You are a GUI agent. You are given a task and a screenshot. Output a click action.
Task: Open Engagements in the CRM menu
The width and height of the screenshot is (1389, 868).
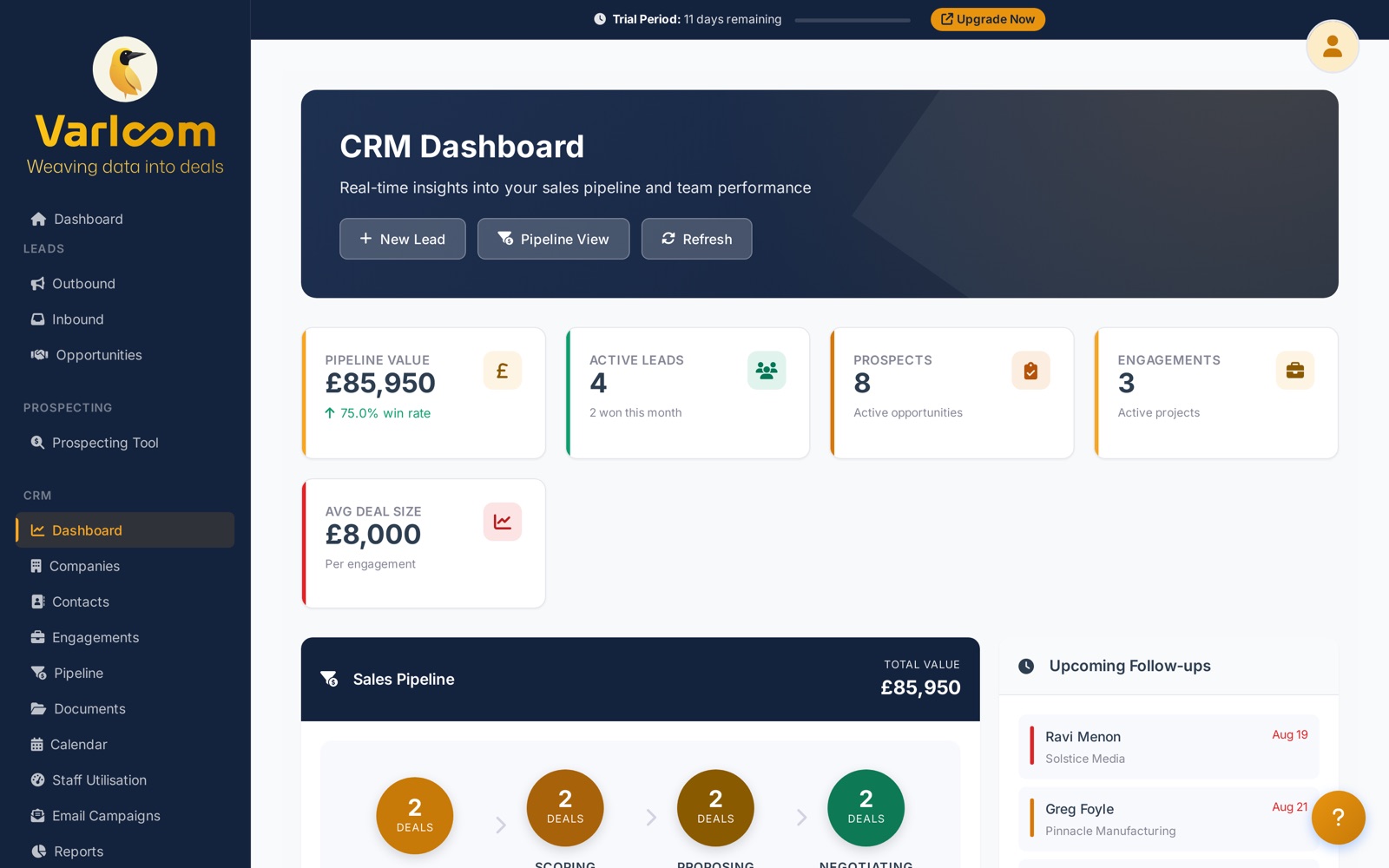125,637
